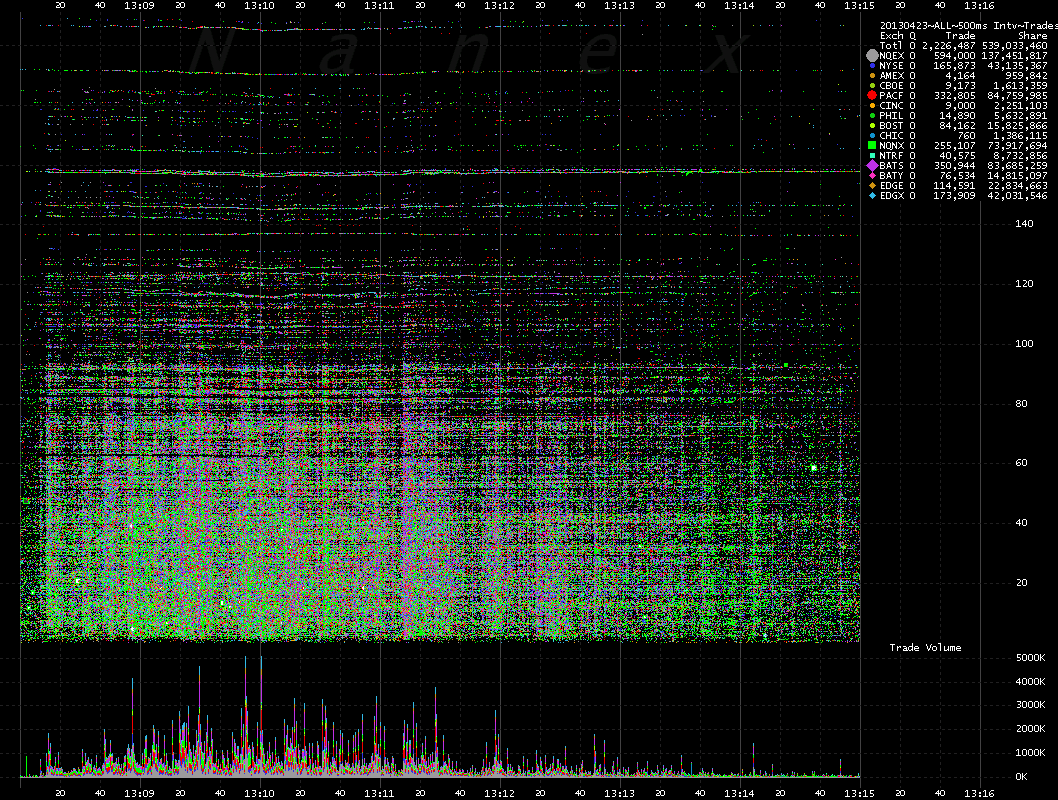This screenshot has width=1058, height=800.
Task: Click the purple BATS diamond marker
Action: pyautogui.click(x=871, y=165)
